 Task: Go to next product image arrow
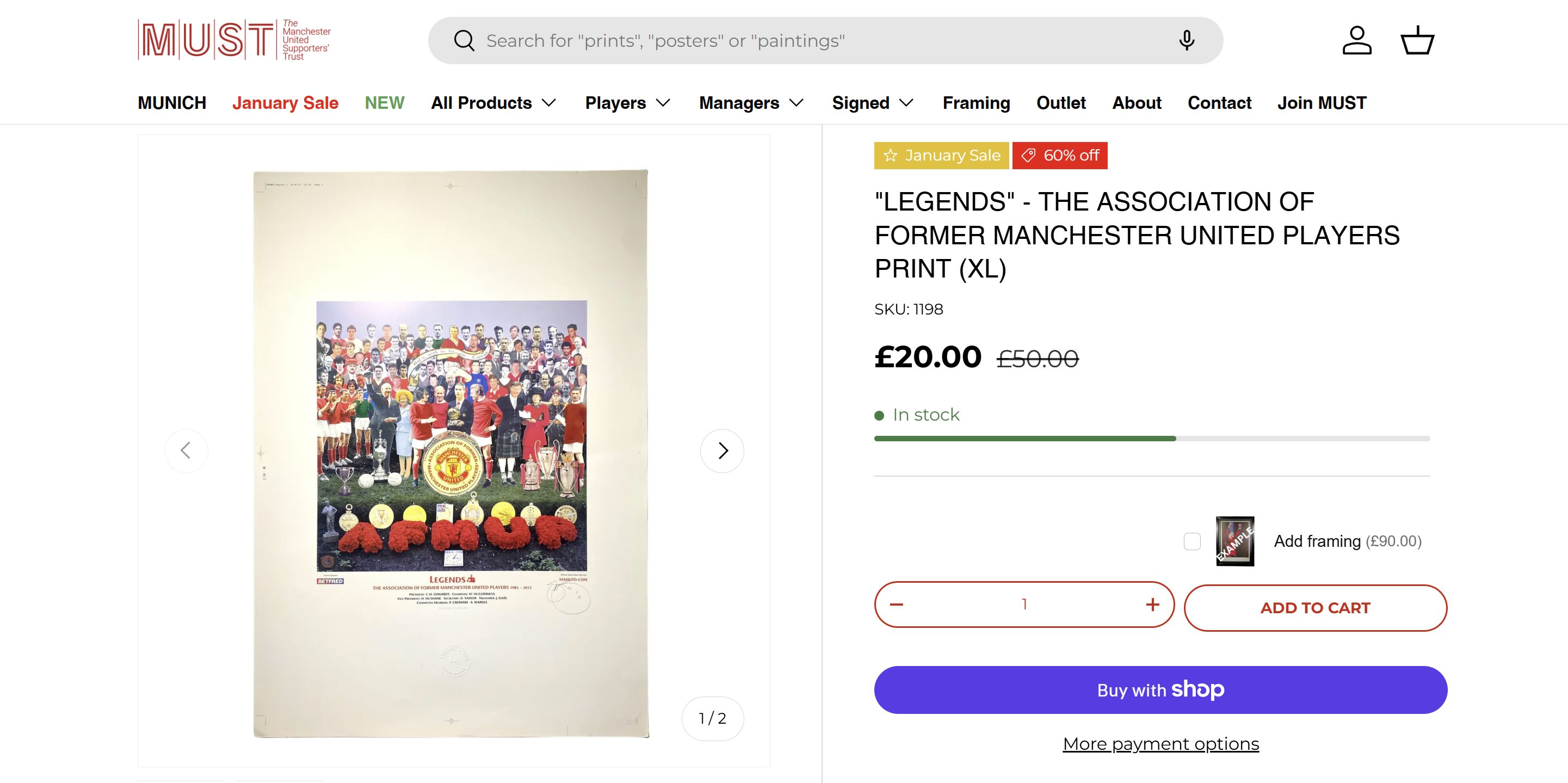click(722, 451)
